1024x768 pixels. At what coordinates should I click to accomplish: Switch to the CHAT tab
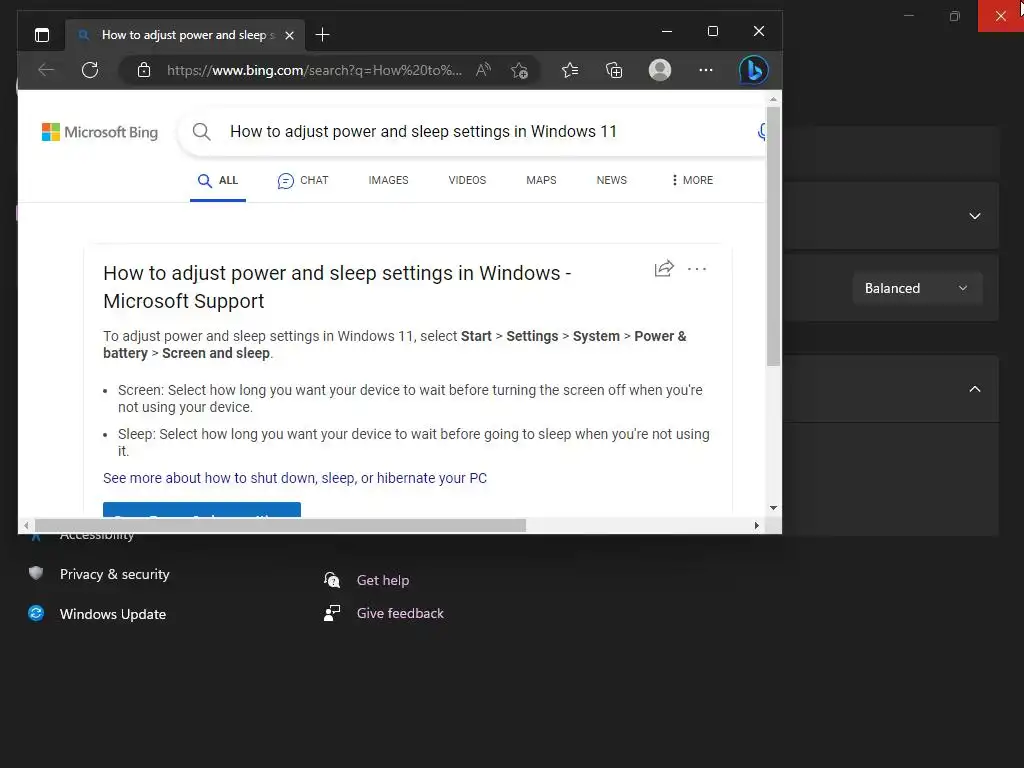pos(303,180)
